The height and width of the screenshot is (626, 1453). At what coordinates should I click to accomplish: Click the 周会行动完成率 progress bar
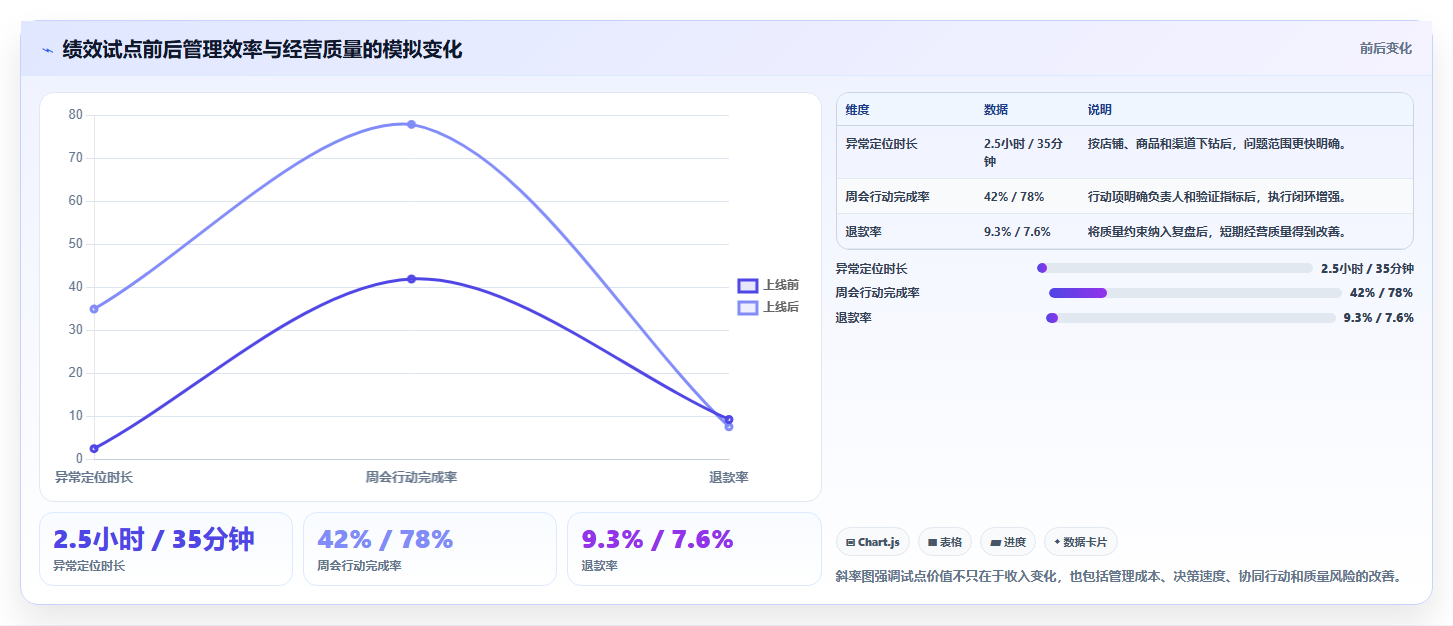(x=1195, y=293)
